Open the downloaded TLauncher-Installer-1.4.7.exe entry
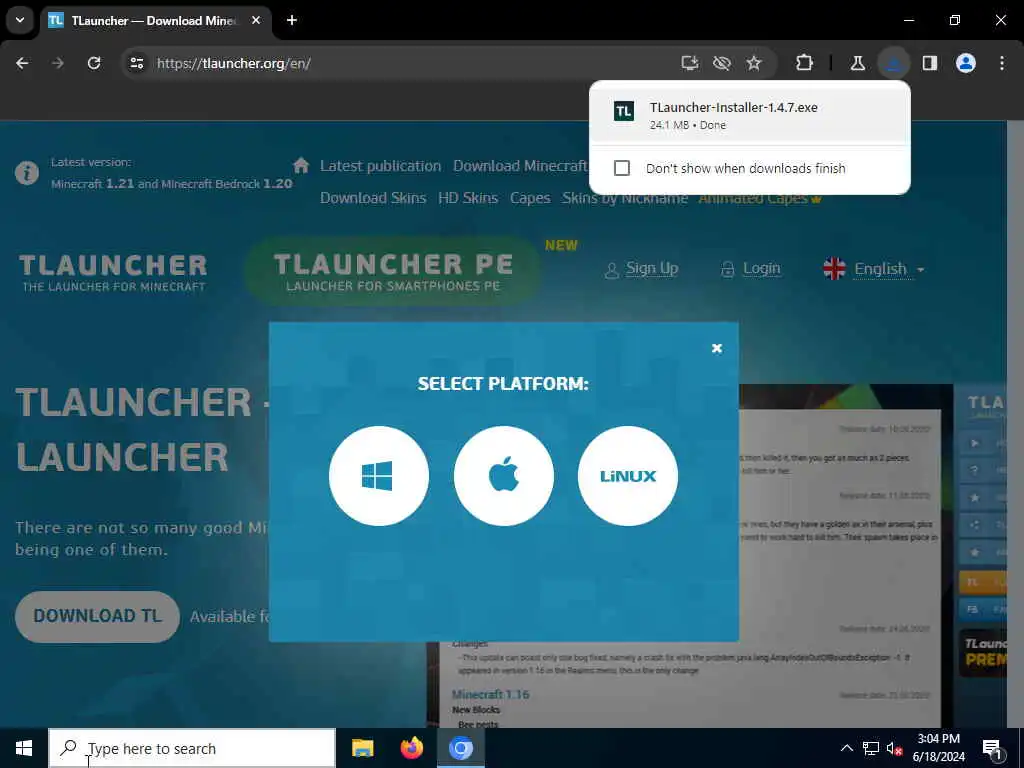This screenshot has height=768, width=1024. (x=749, y=115)
